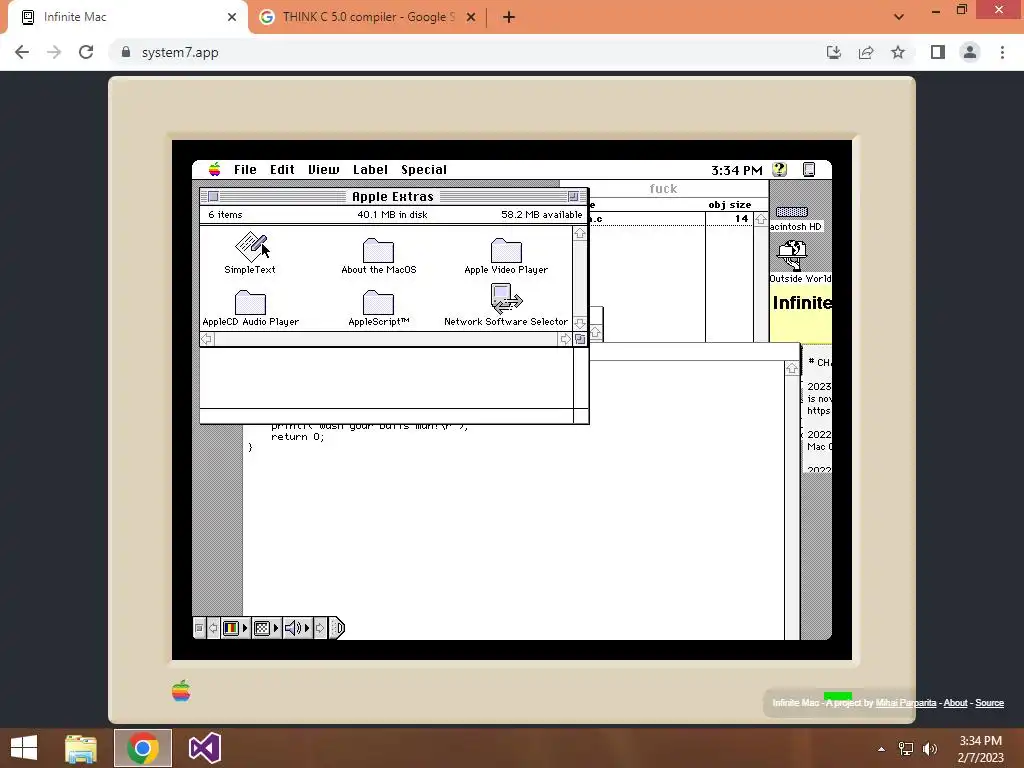Click the obj size value 14 in project window
The image size is (1024, 768).
pos(741,219)
